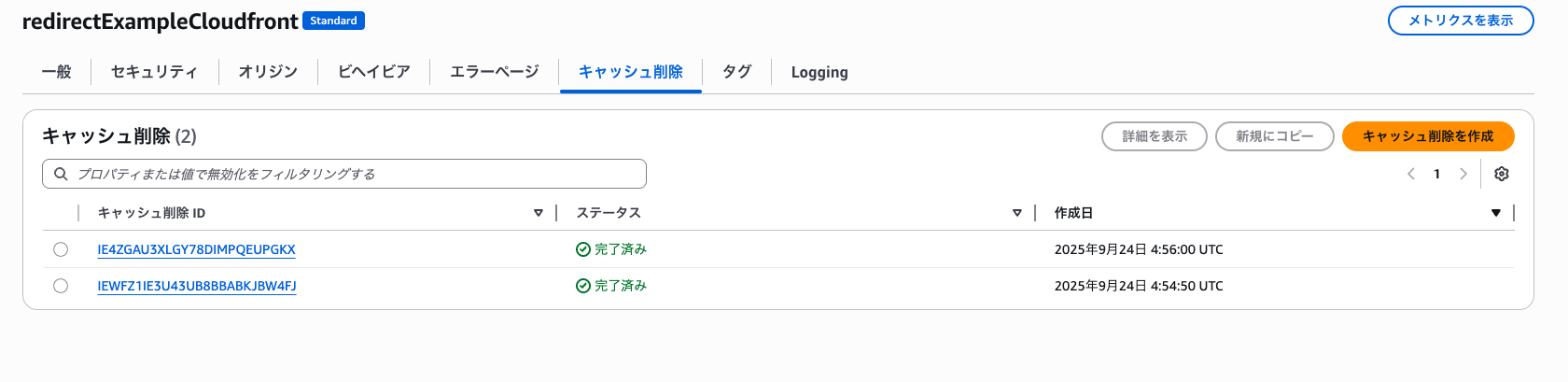The width and height of the screenshot is (1568, 382).
Task: Click メトリクスを表示 button
Action: click(x=1461, y=21)
